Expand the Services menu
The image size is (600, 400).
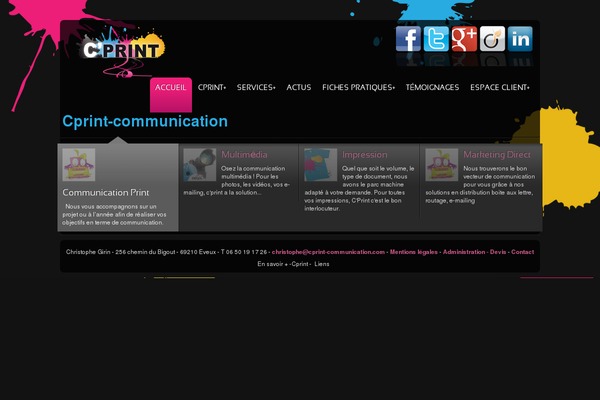pyautogui.click(x=256, y=88)
